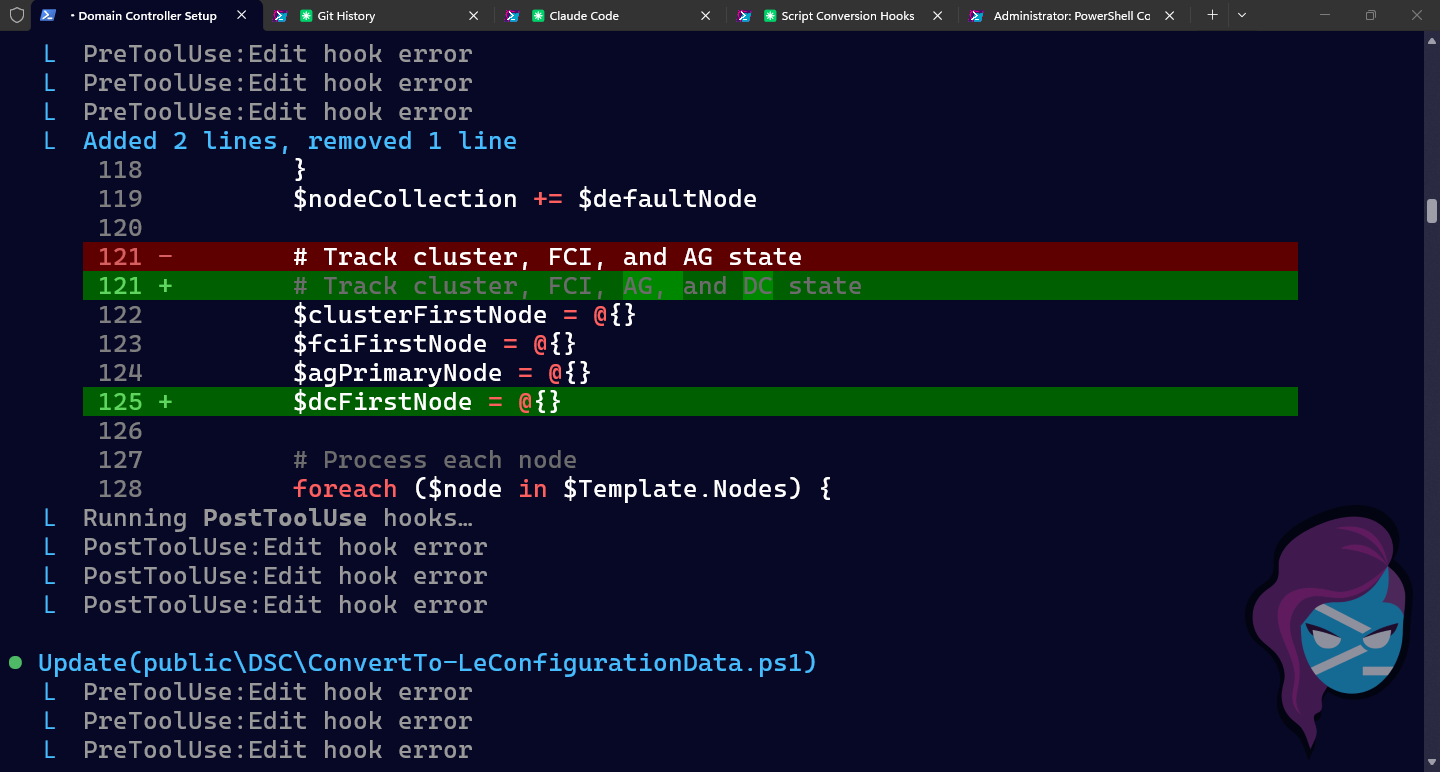Viewport: 1440px width, 772px height.
Task: Click the green bullet beside Update command
Action: click(16, 663)
